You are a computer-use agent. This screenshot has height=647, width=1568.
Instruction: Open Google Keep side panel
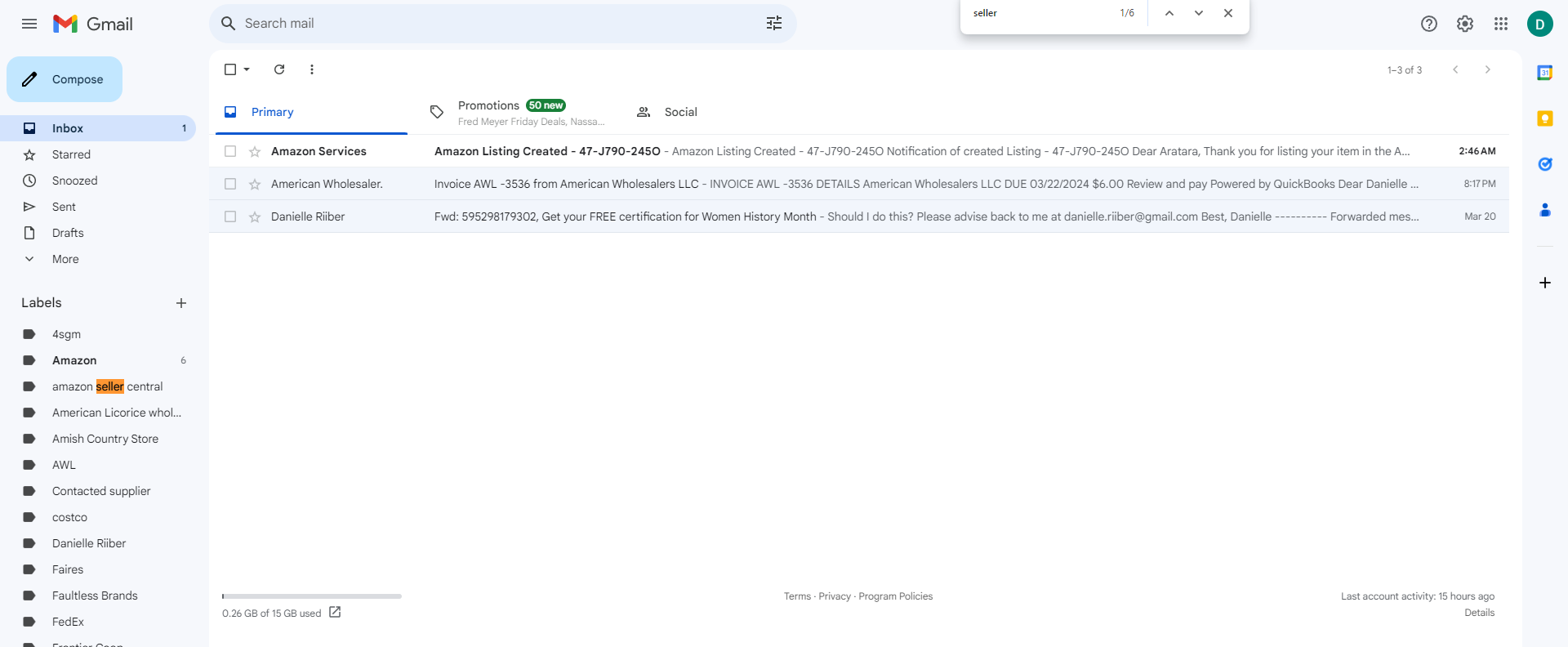click(1545, 118)
